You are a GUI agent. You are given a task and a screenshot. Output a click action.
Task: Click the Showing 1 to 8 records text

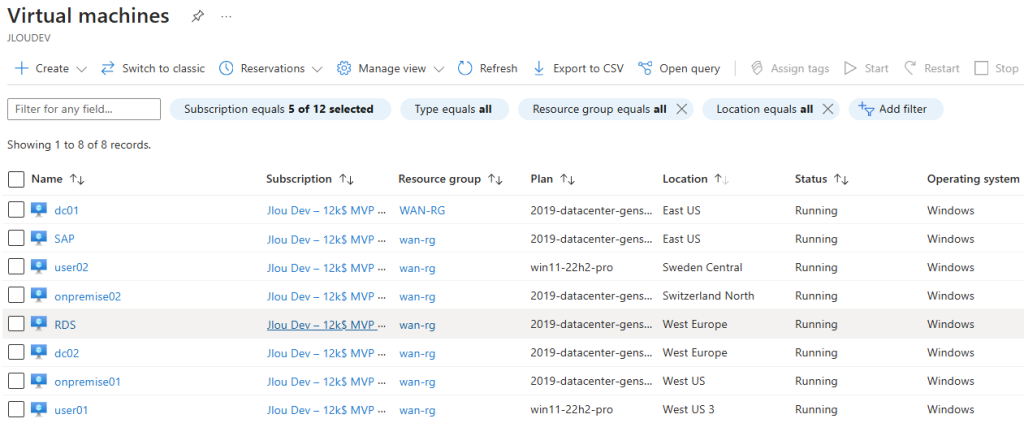79,145
